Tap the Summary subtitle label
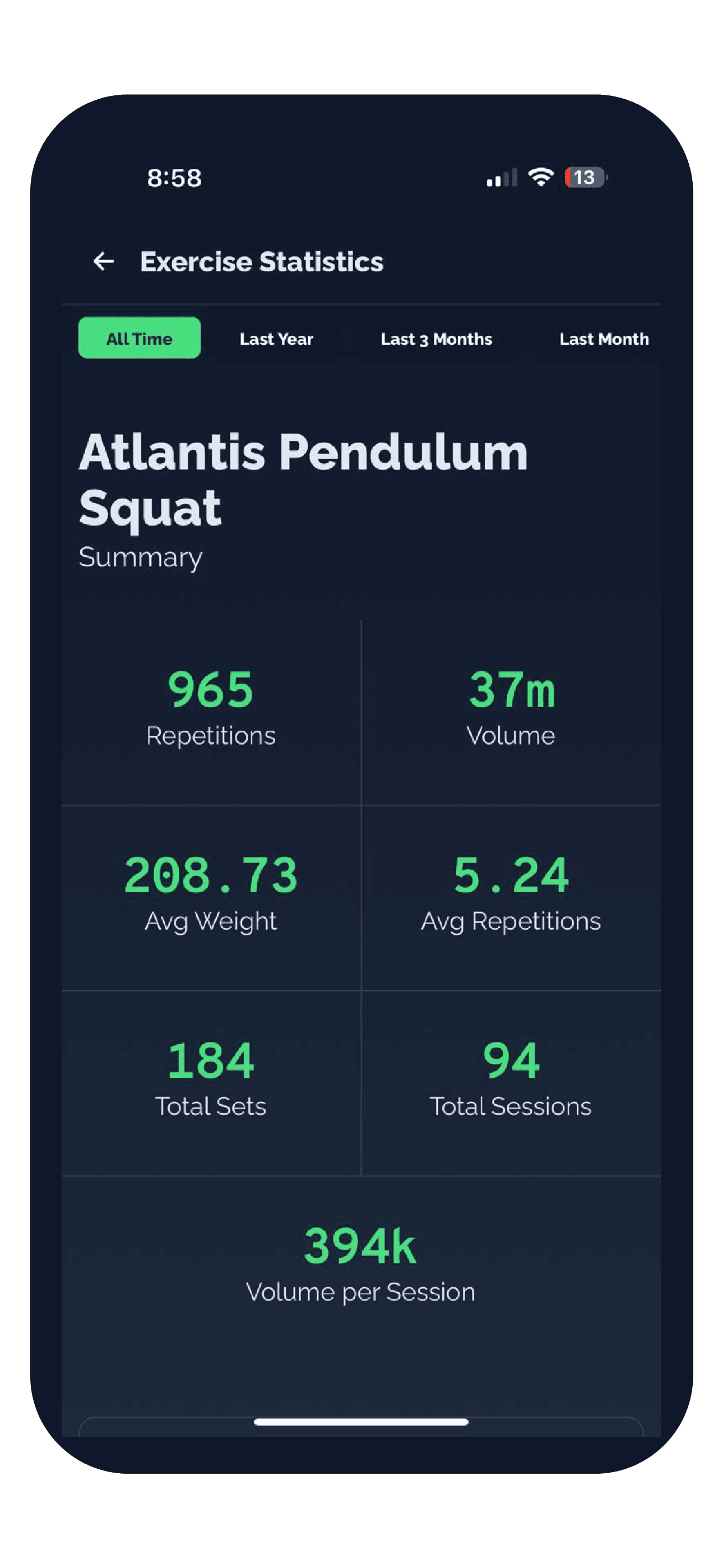This screenshot has width=723, height=1568. 141,558
